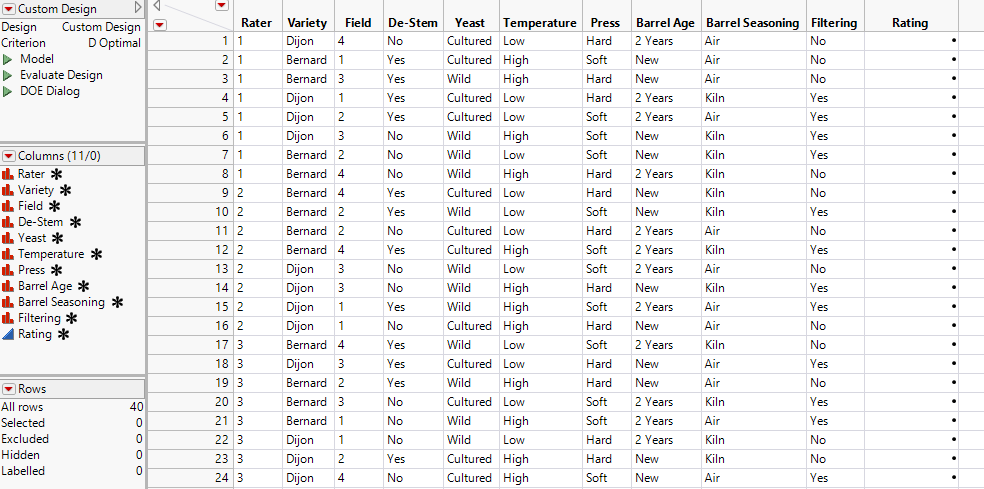Click the Filtering nominal column icon
This screenshot has width=984, height=489.
click(x=8, y=318)
